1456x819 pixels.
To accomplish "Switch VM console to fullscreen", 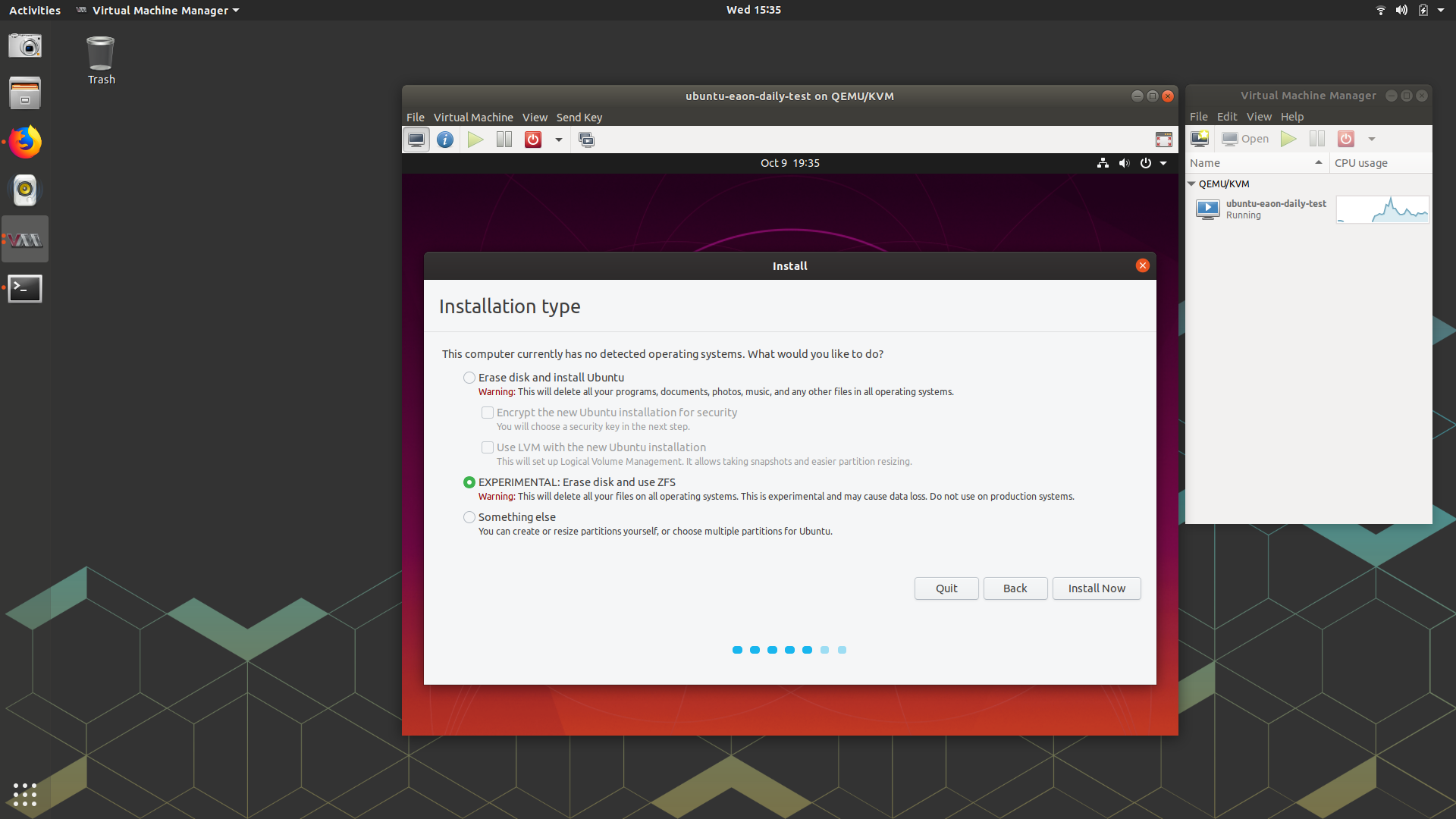I will tap(1163, 140).
